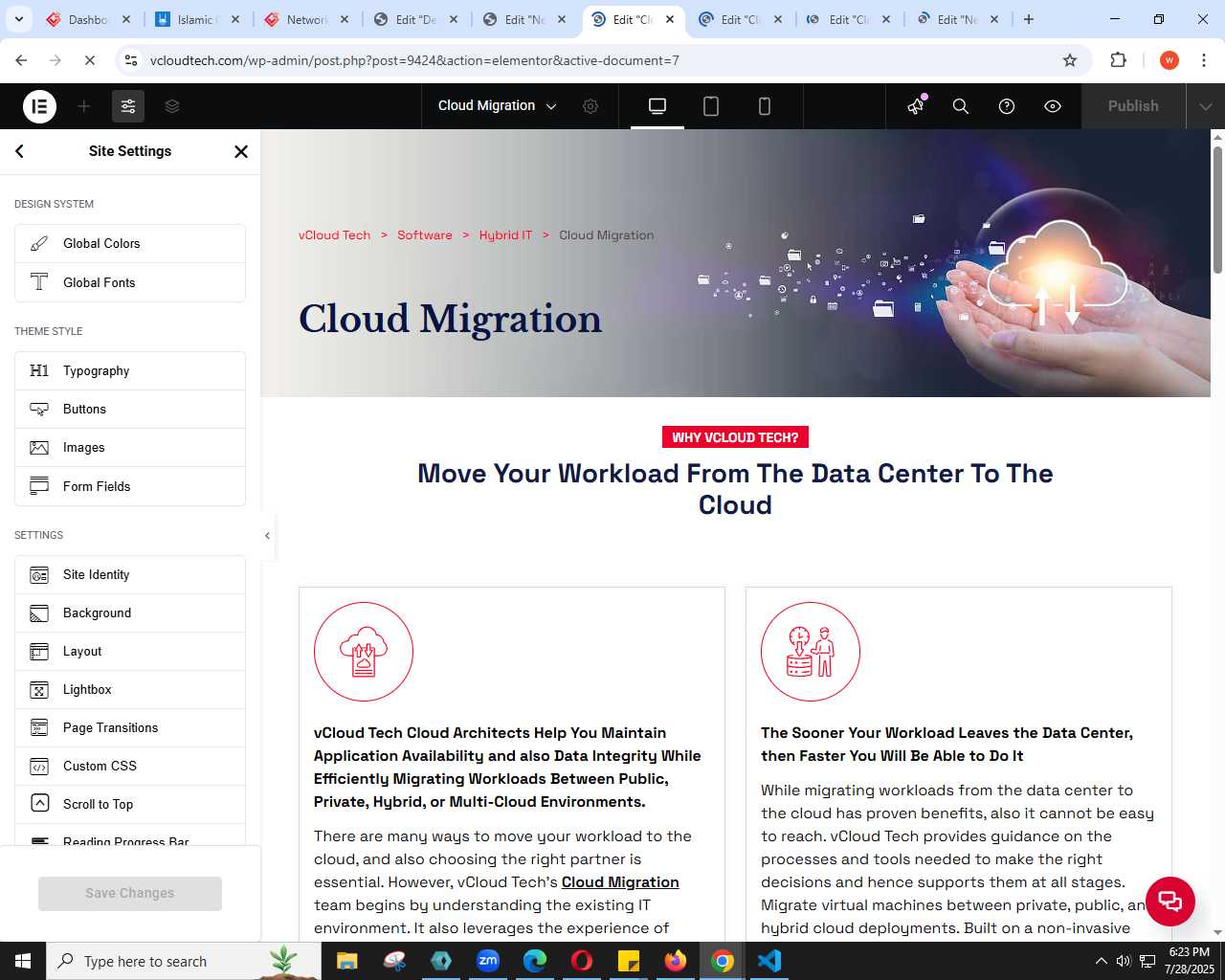Open Global Colors settings
The width and height of the screenshot is (1225, 980).
point(130,244)
